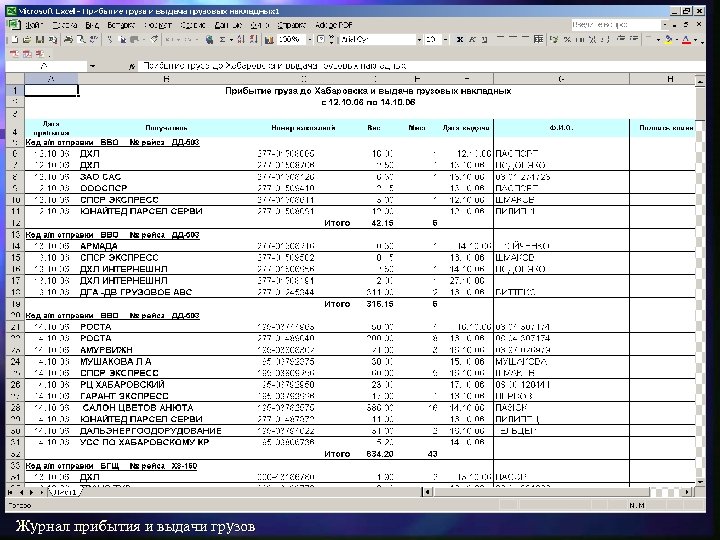Open the Правка menu
The image size is (720, 540).
pyautogui.click(x=65, y=25)
